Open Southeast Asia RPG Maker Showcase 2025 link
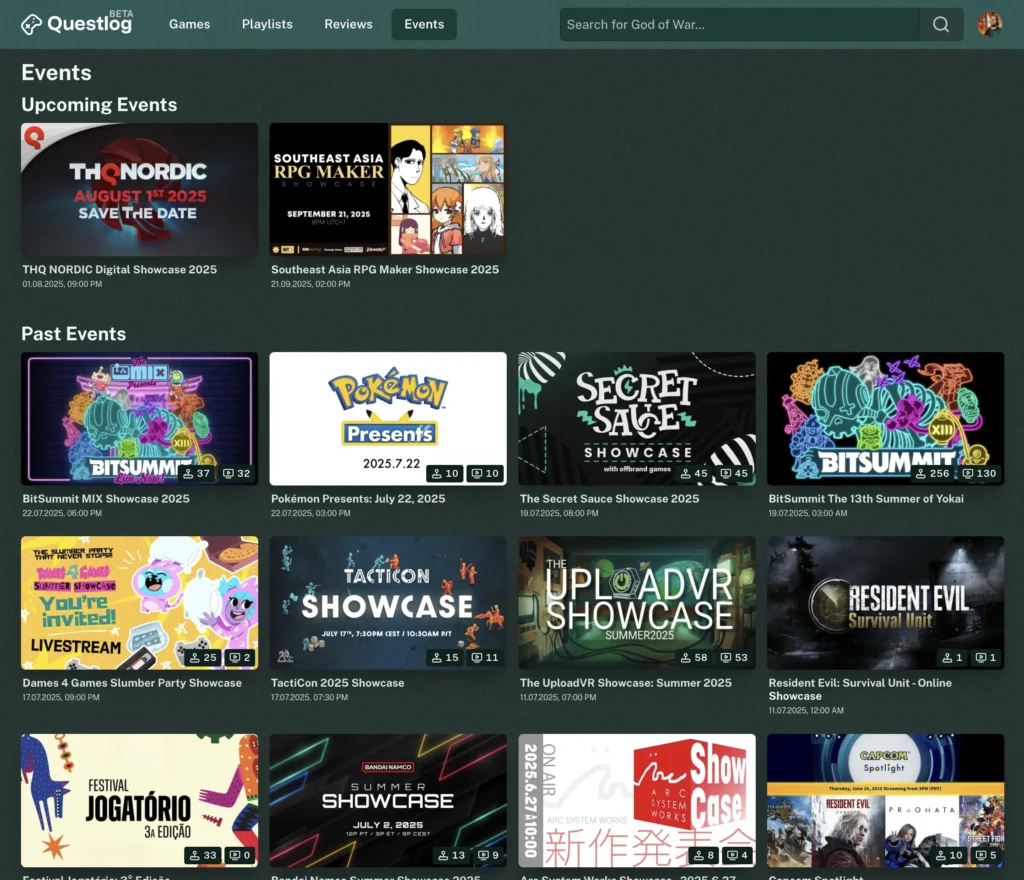The height and width of the screenshot is (880, 1024). pyautogui.click(x=385, y=270)
